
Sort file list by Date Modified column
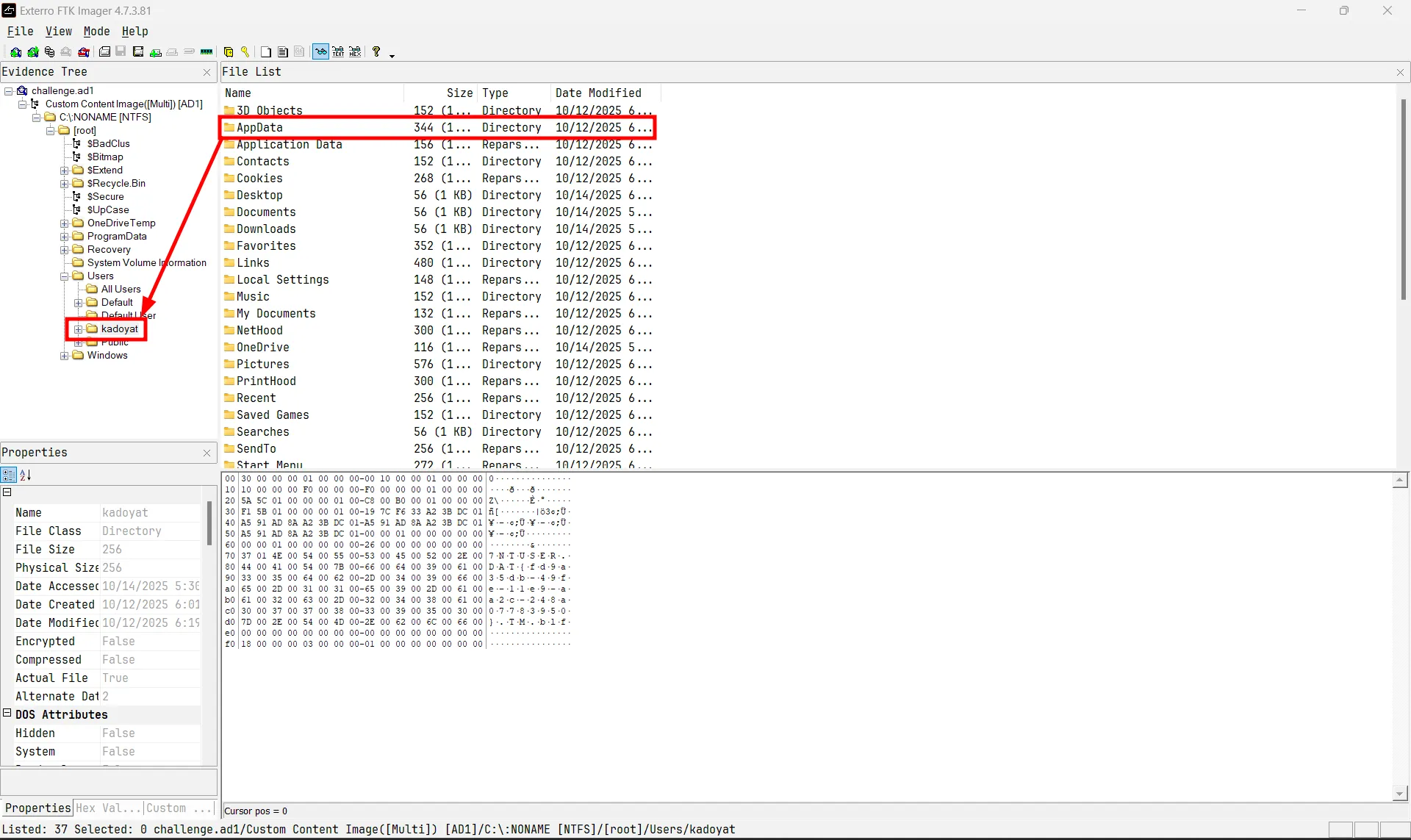point(598,93)
